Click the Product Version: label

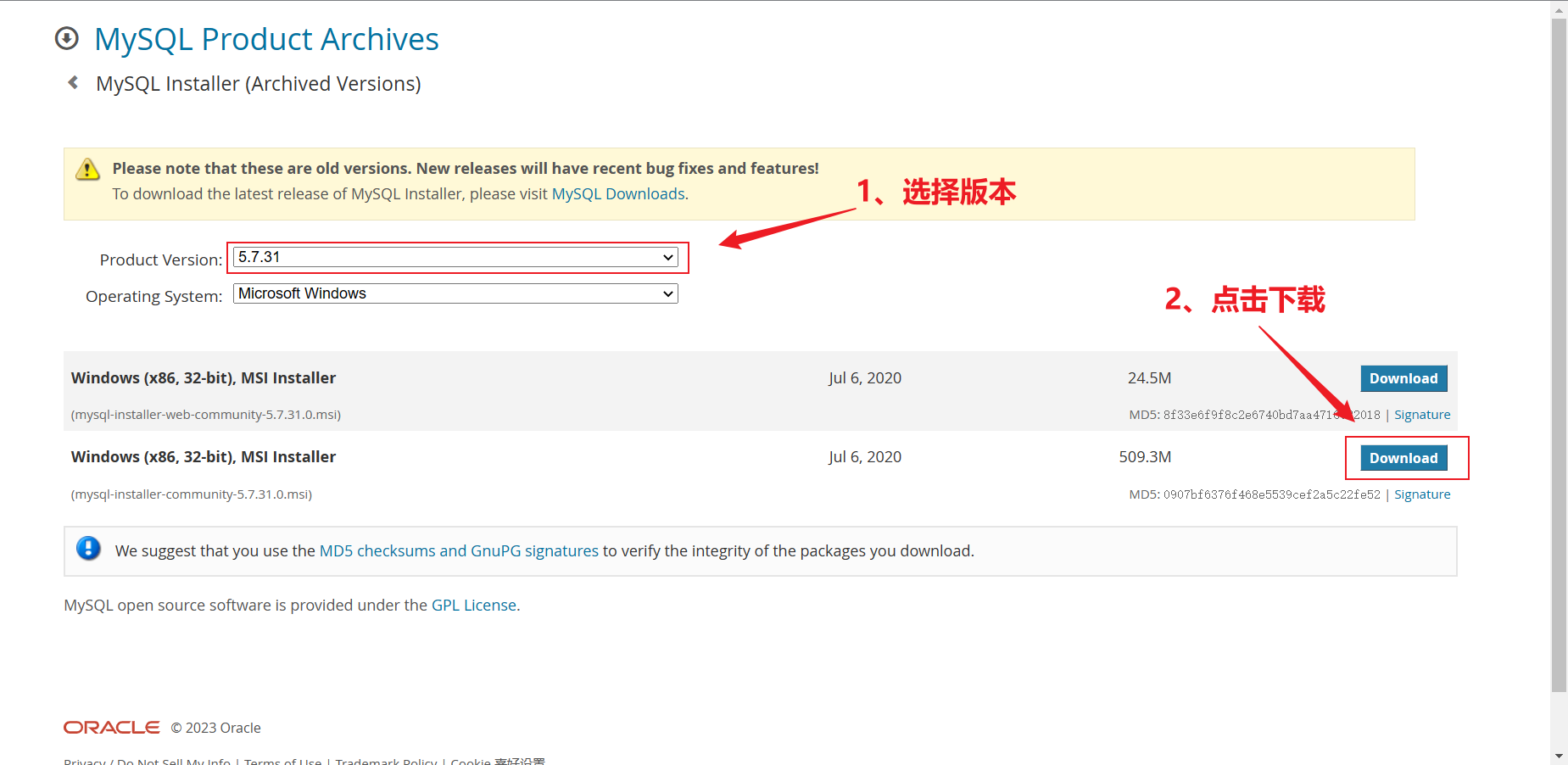point(161,260)
